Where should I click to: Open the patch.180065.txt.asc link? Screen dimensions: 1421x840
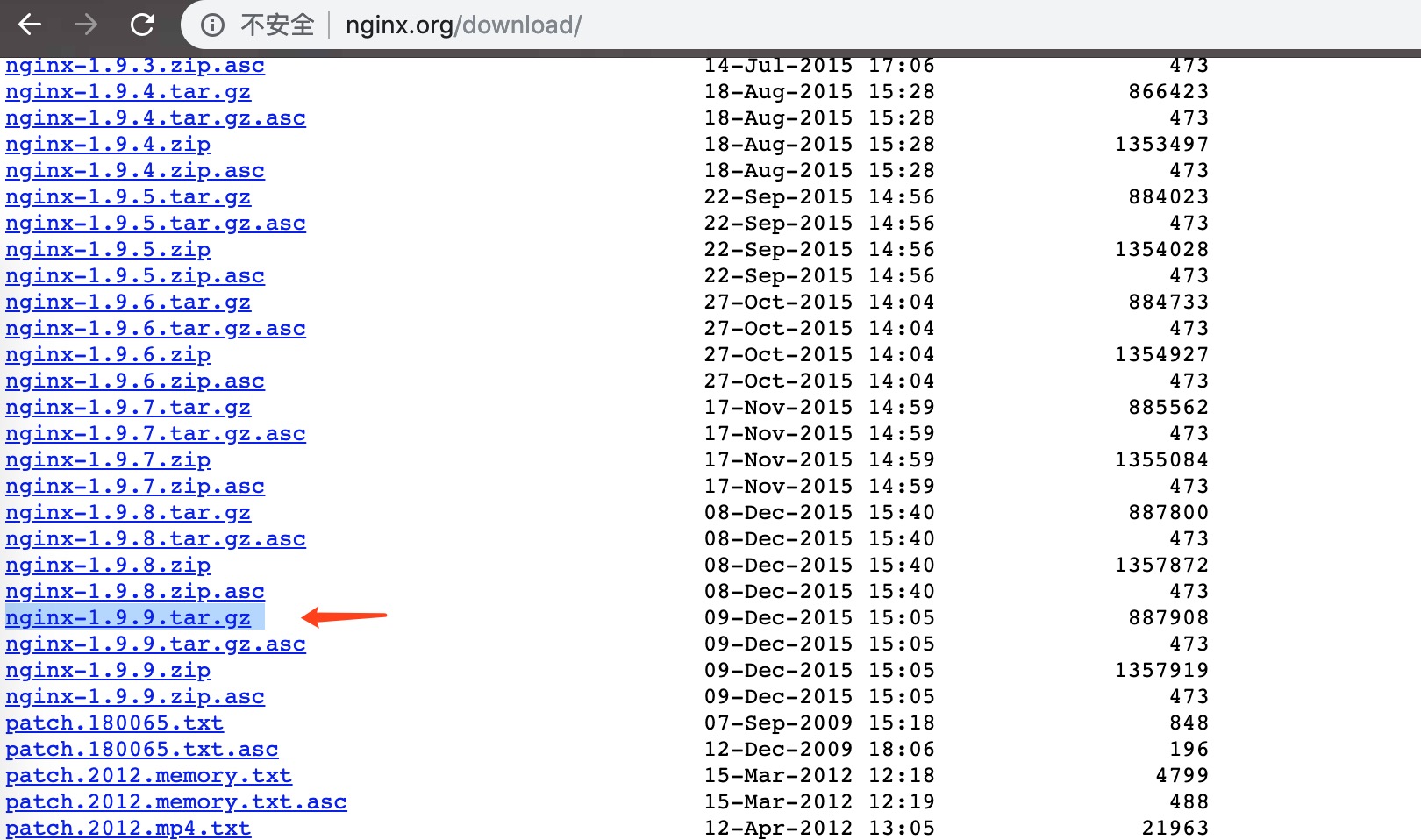tap(142, 750)
